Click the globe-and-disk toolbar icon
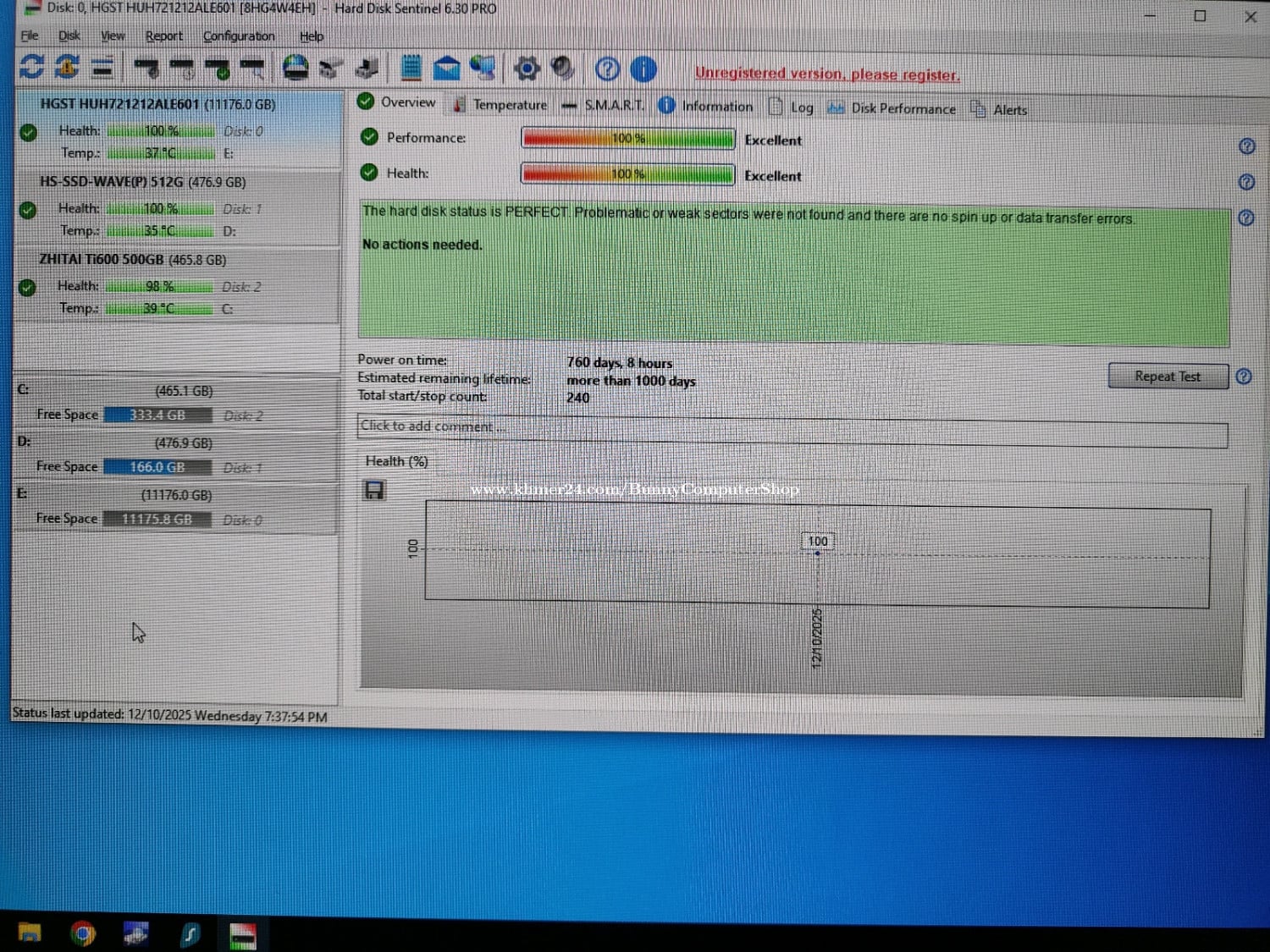The image size is (1270, 952). point(295,67)
